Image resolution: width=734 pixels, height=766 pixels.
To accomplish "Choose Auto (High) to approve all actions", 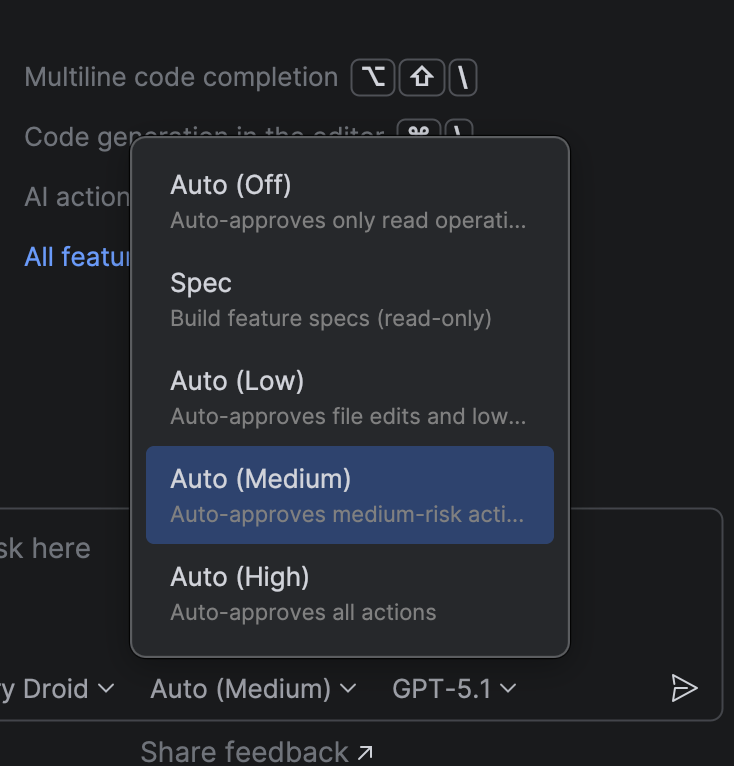I will pos(350,593).
